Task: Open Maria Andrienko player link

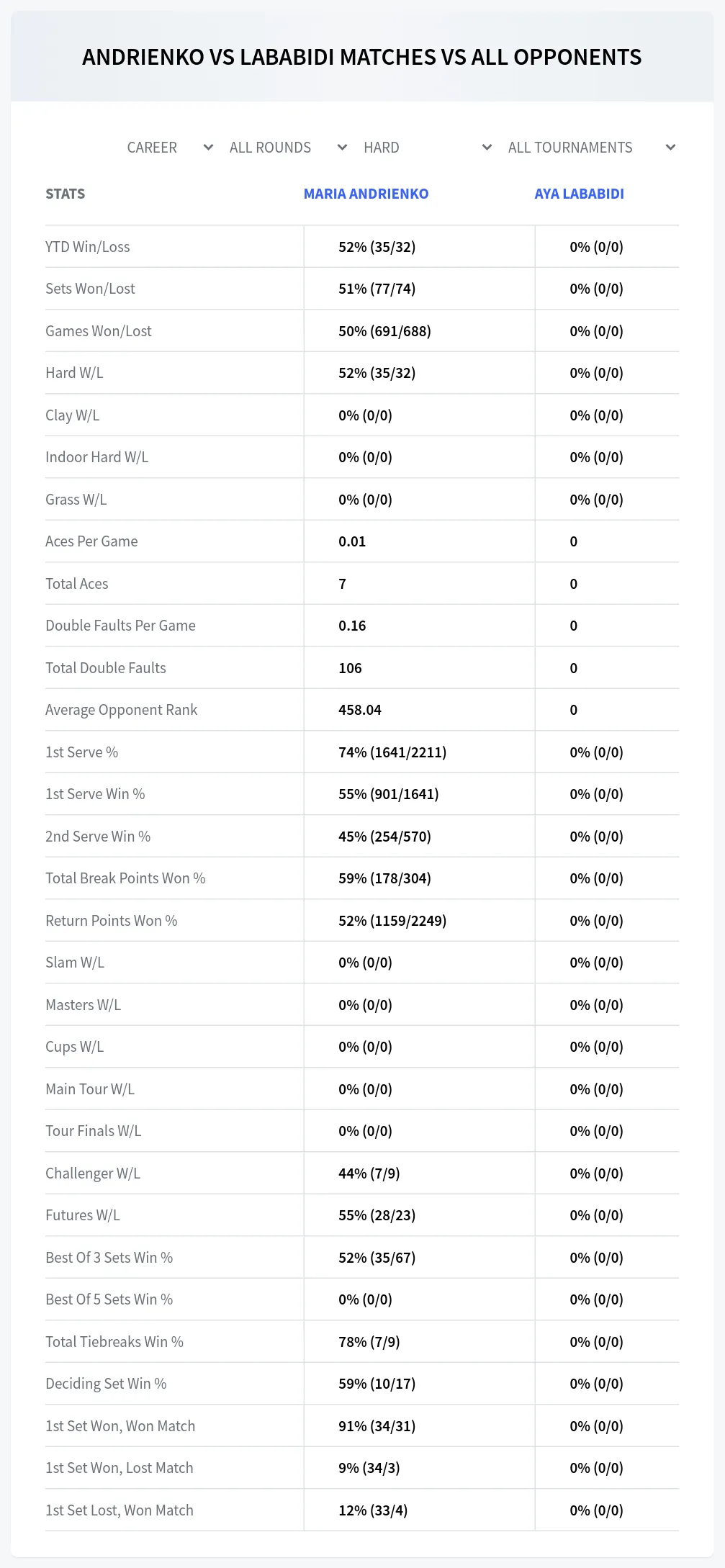Action: (x=366, y=194)
